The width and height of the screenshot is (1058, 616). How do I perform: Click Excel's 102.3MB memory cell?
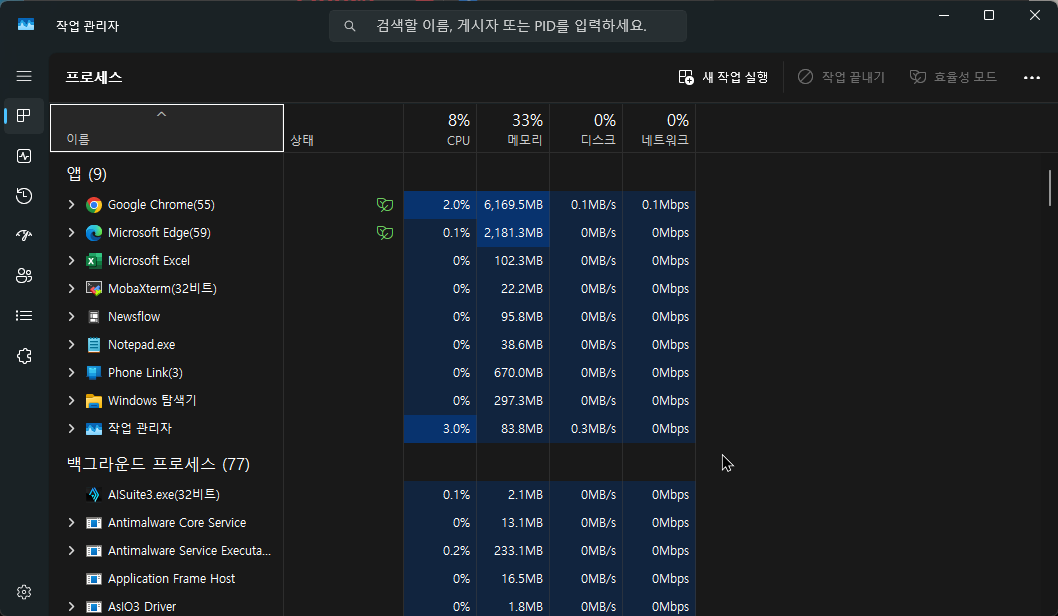click(513, 260)
